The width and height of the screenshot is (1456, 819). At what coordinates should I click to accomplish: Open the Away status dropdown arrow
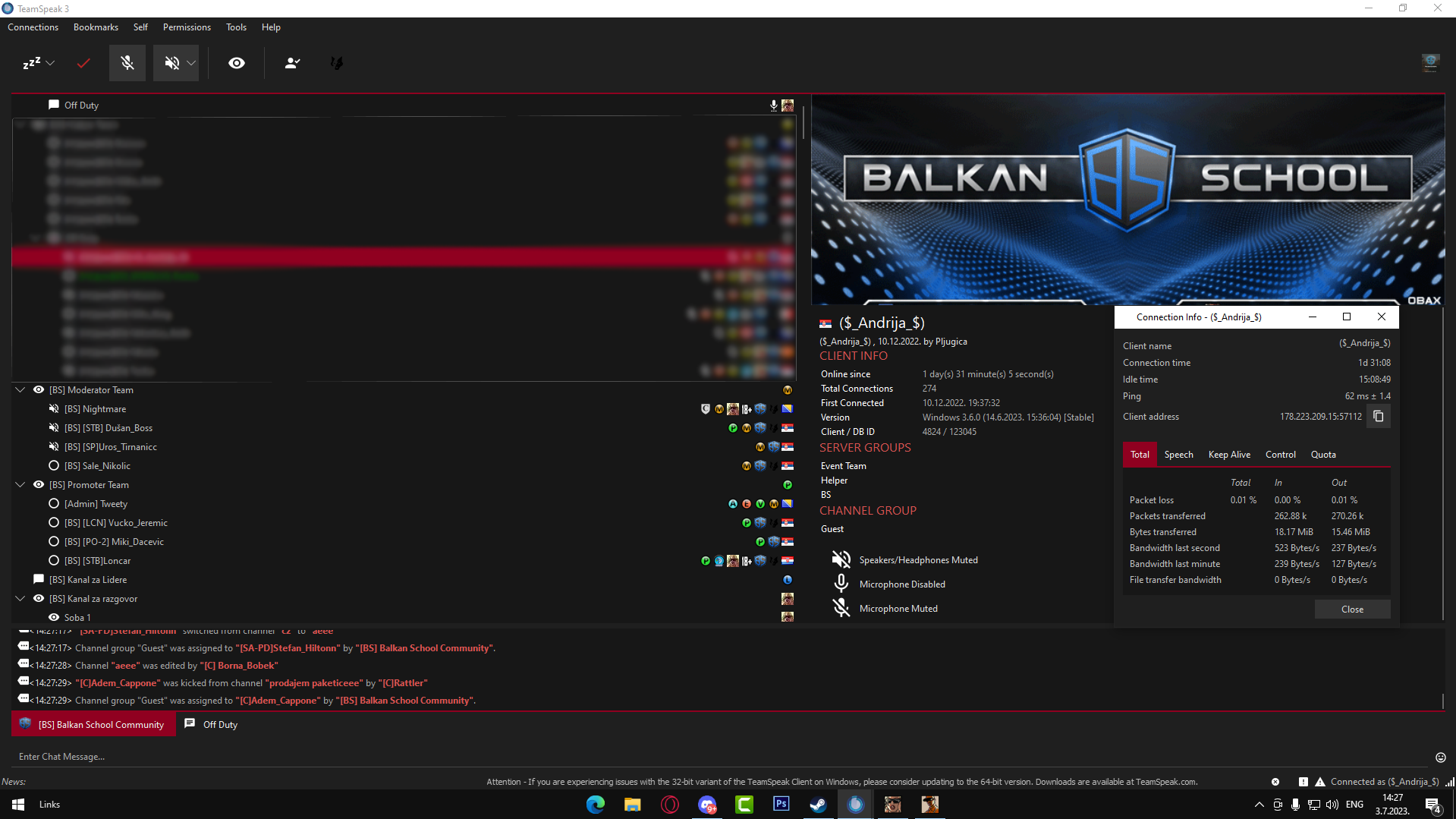50,63
